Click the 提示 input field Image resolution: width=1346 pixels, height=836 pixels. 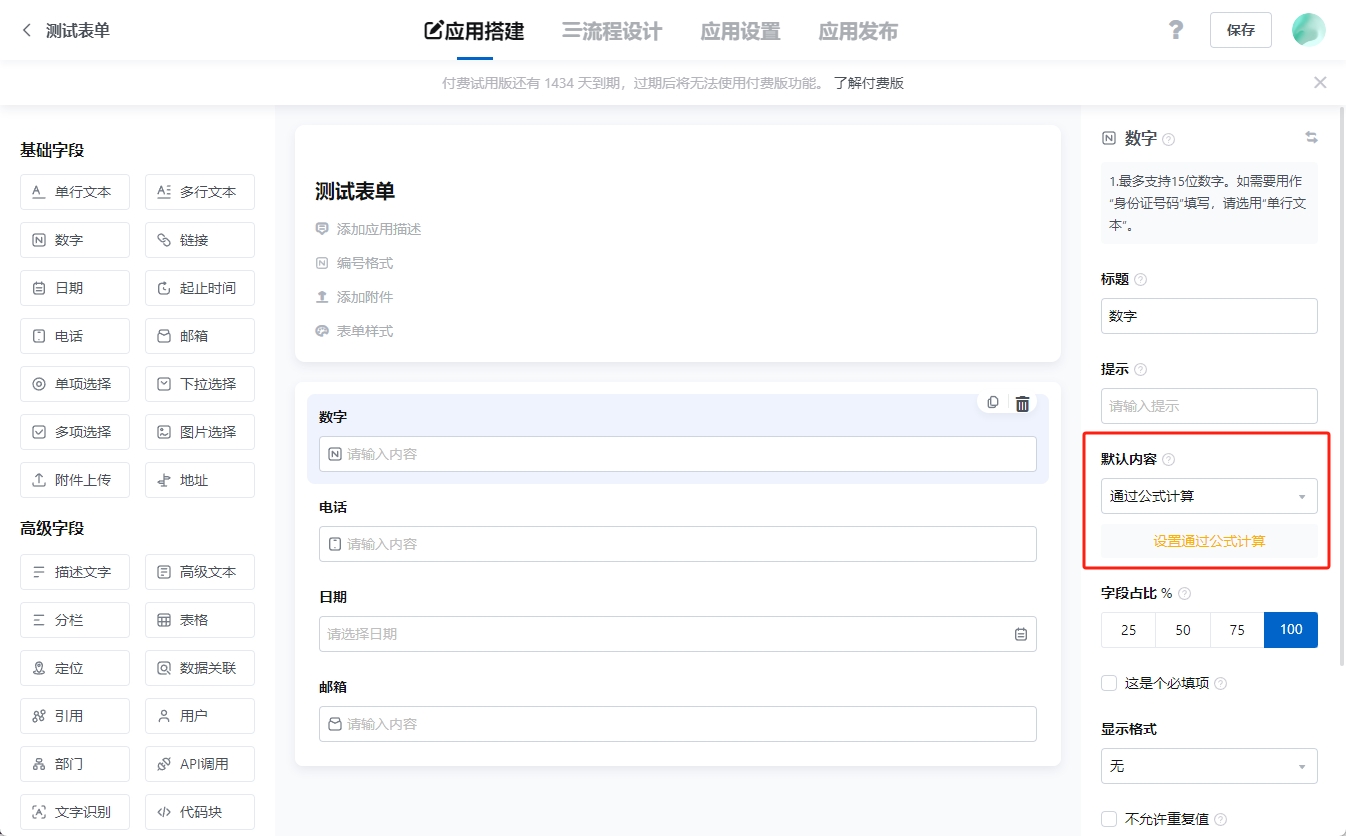(x=1208, y=405)
